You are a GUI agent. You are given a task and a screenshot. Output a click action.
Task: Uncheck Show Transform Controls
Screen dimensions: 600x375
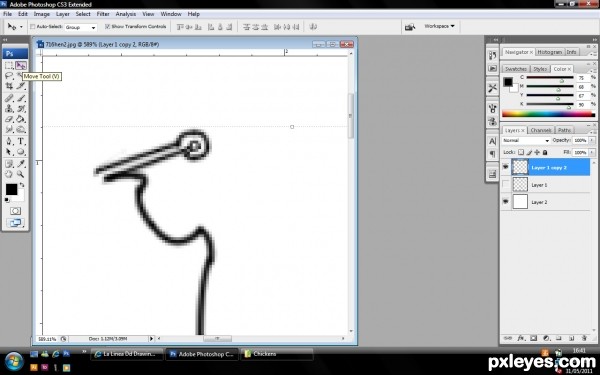click(107, 26)
